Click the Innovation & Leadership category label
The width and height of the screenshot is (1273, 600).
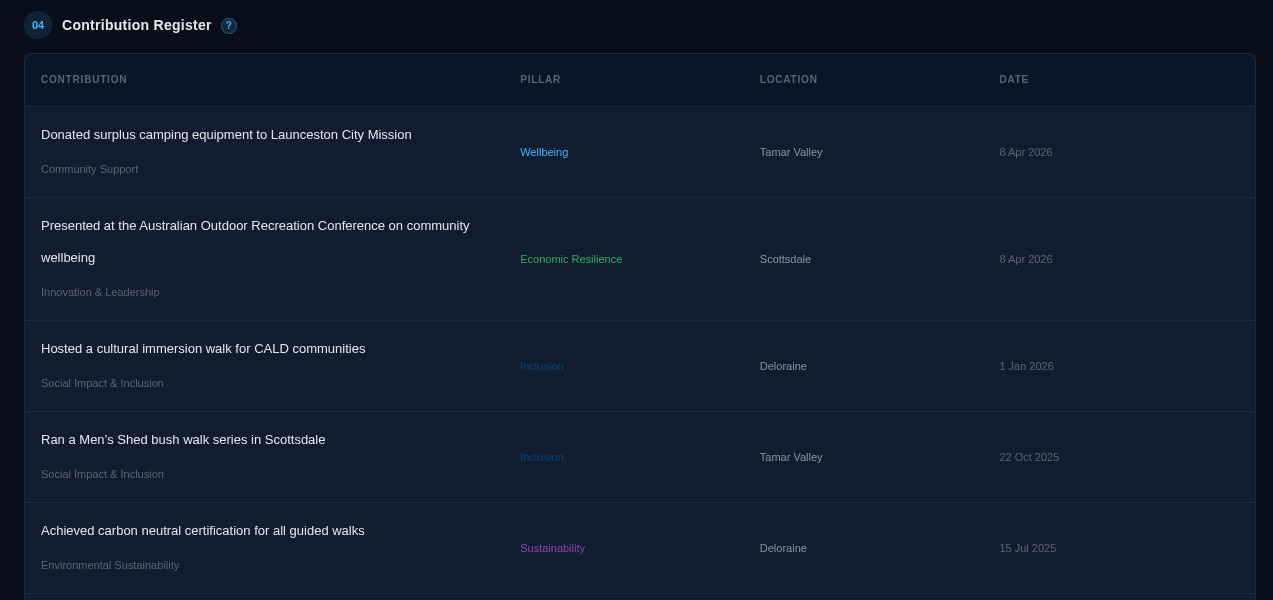[x=100, y=292]
